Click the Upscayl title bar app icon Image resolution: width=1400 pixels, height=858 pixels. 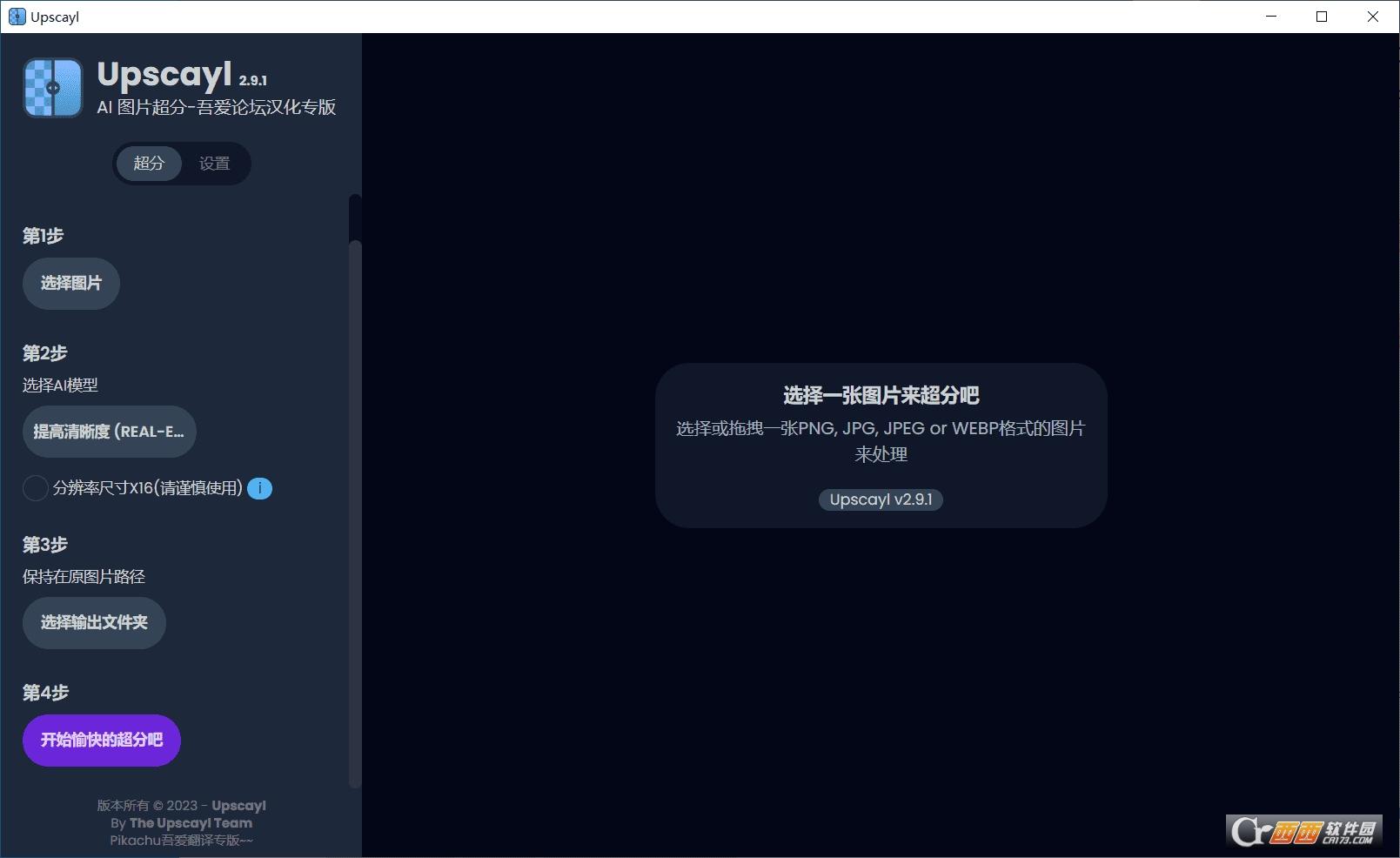tap(17, 17)
